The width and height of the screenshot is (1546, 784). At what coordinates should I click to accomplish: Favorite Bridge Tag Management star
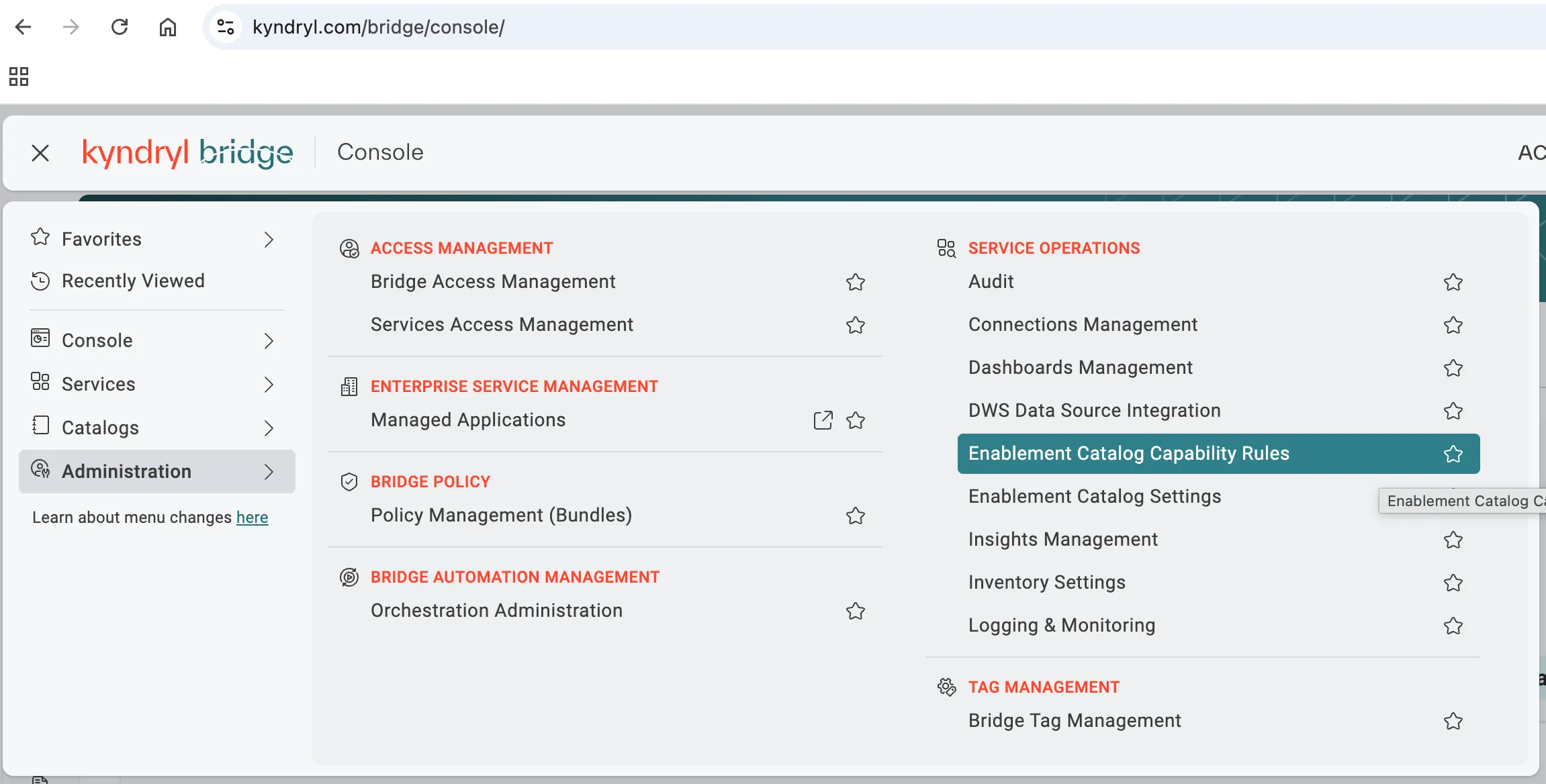pyautogui.click(x=1453, y=721)
